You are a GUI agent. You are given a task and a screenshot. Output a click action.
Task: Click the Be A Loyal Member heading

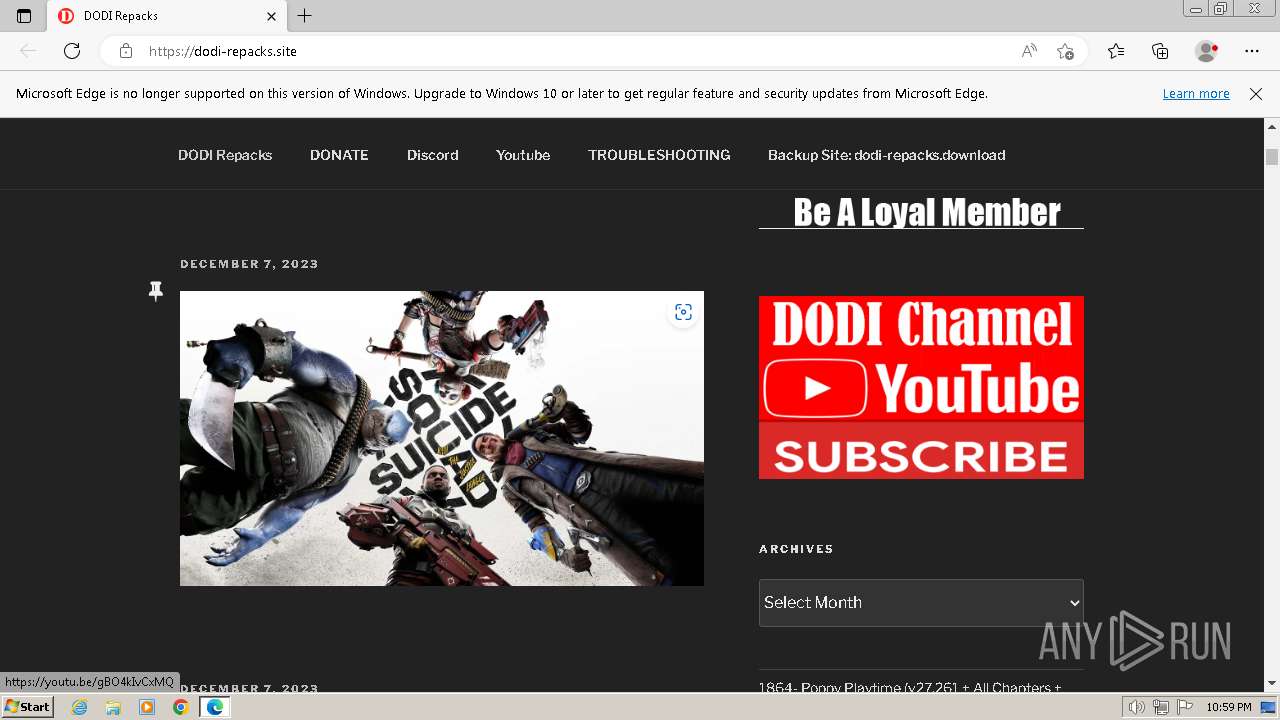927,212
